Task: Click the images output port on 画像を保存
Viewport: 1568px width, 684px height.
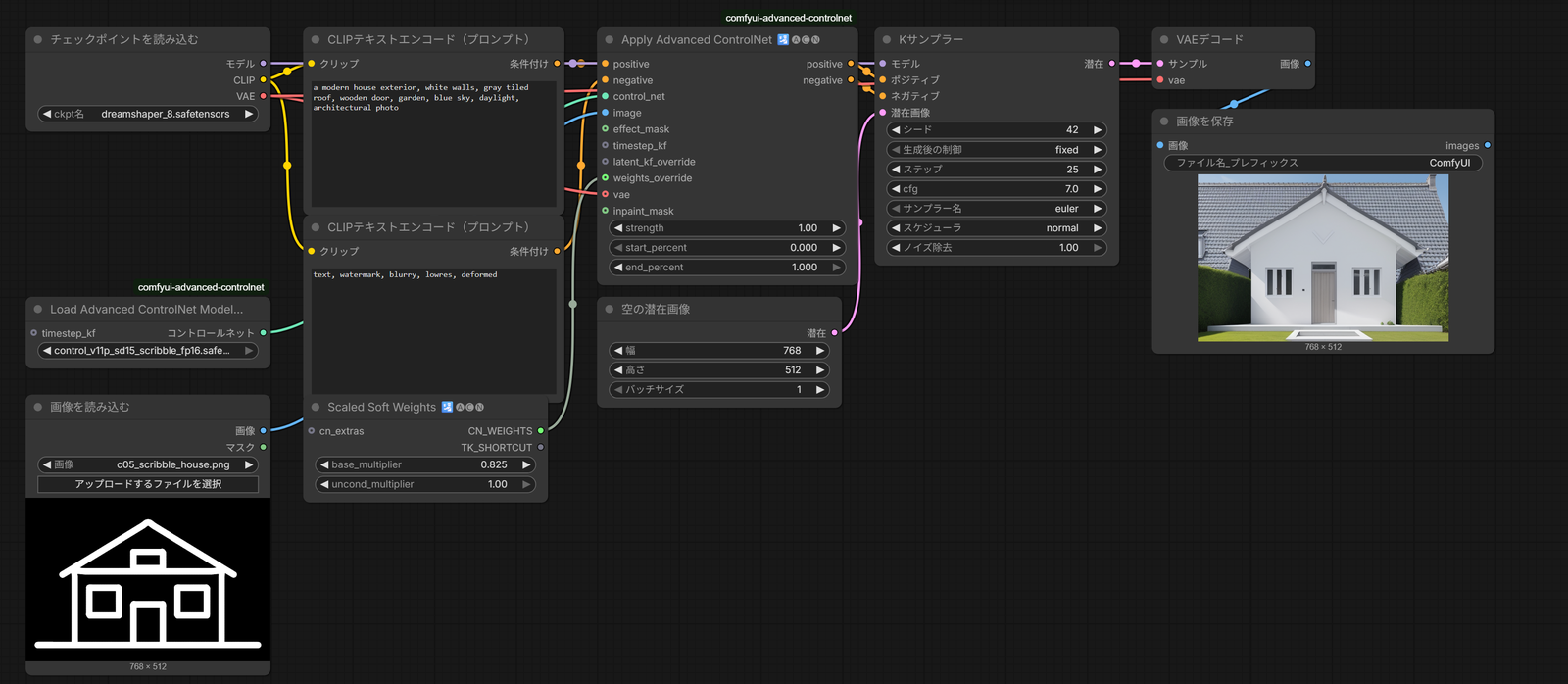Action: 1487,146
